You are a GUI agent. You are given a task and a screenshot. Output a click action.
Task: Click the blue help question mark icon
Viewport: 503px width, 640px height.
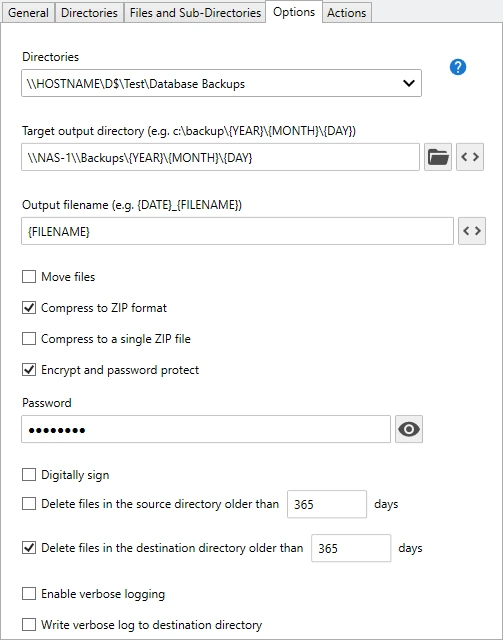458,67
